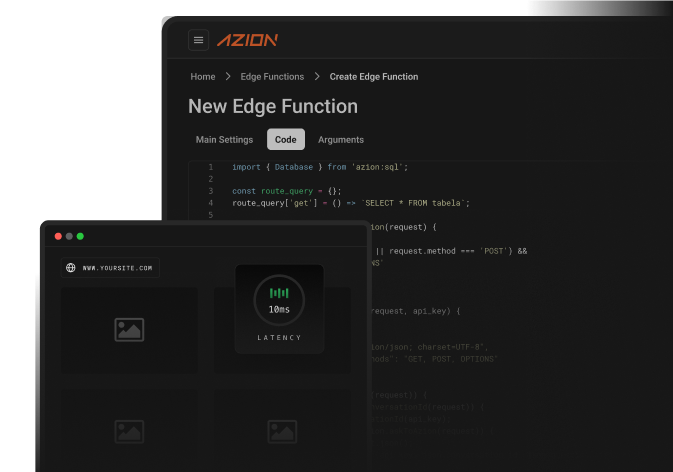Click the globe icon next to www.yoursite.com
The width and height of the screenshot is (673, 472).
(x=71, y=268)
